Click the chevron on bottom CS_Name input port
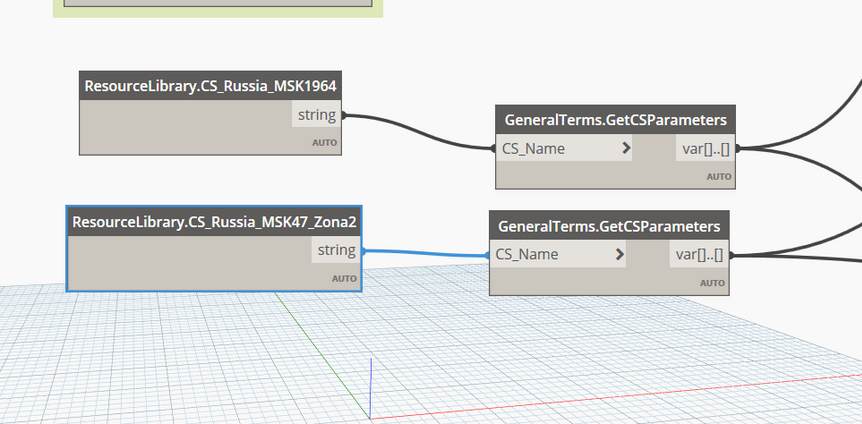862x424 pixels. tap(620, 255)
